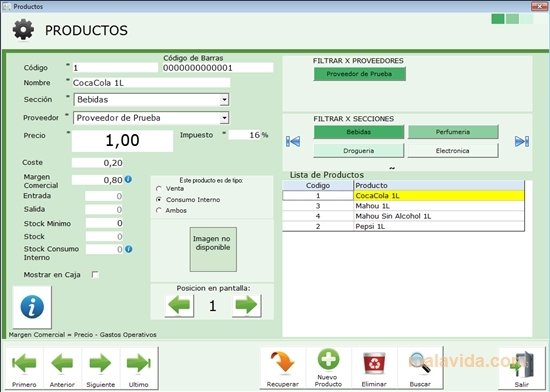Filter by Proveedor de Prueba
Screen dimensions: 550x392
[x=360, y=74]
